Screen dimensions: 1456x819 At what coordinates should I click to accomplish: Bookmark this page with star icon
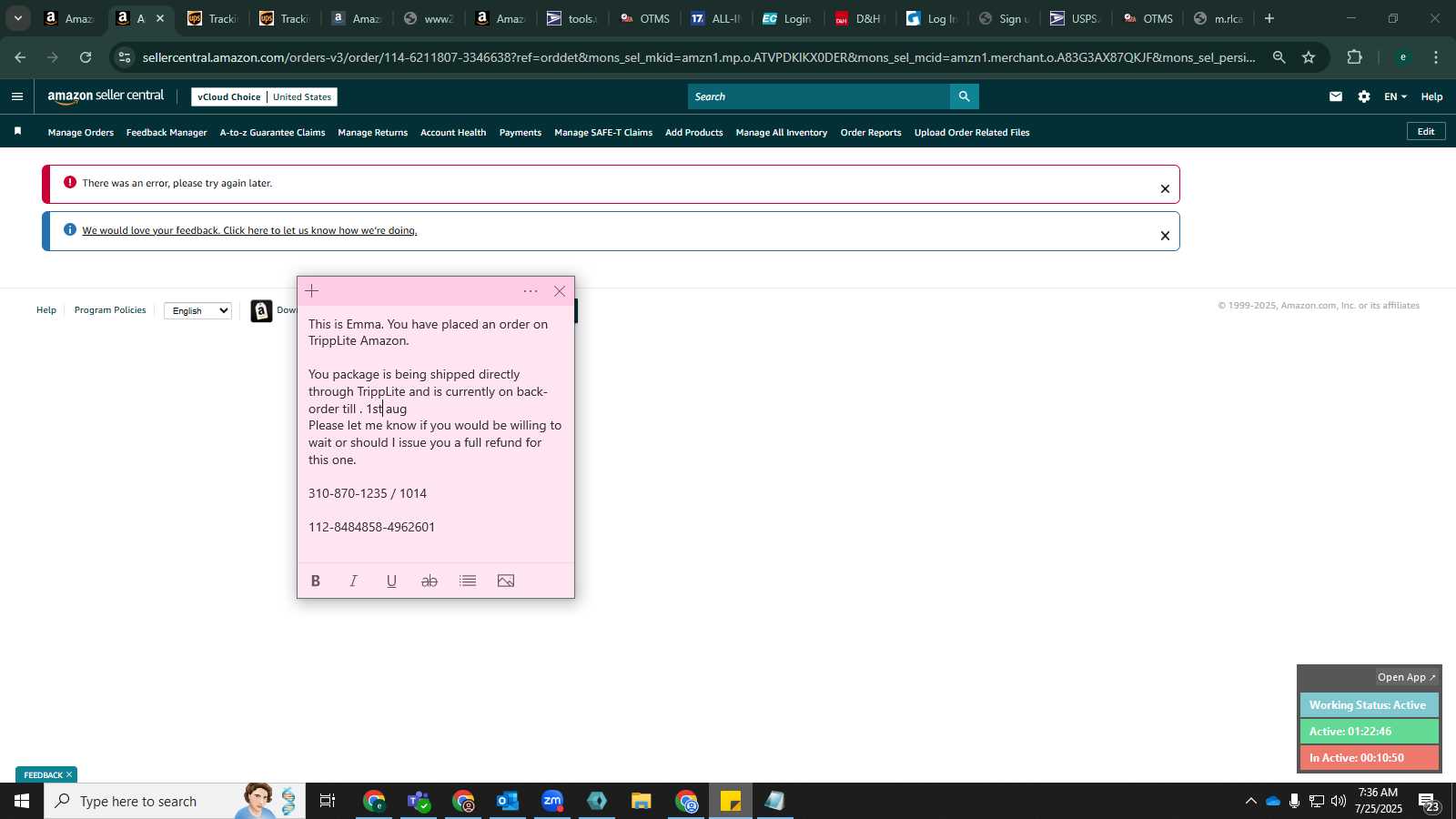(x=1309, y=57)
